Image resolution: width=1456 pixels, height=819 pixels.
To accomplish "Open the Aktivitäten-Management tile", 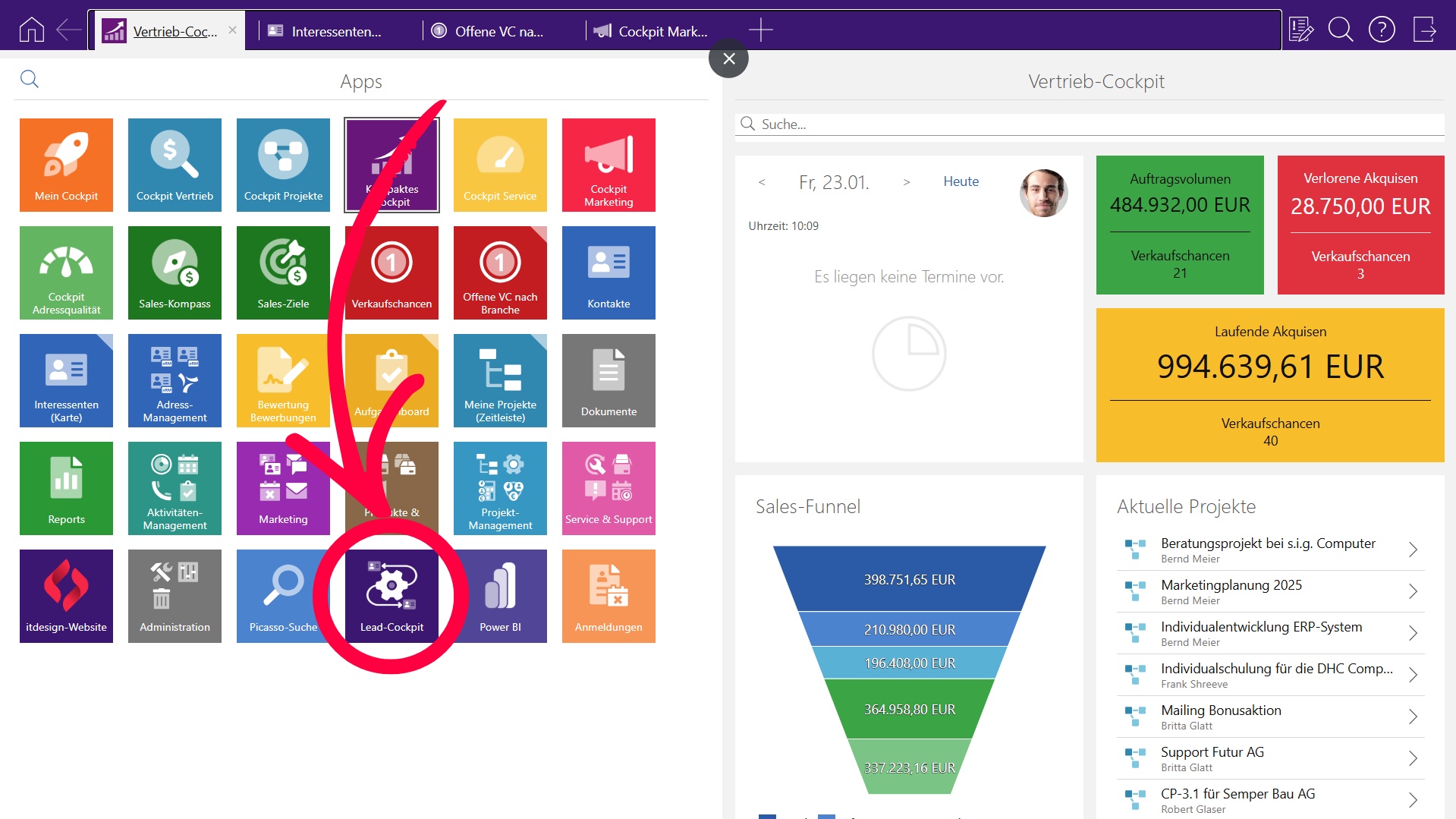I will click(175, 488).
